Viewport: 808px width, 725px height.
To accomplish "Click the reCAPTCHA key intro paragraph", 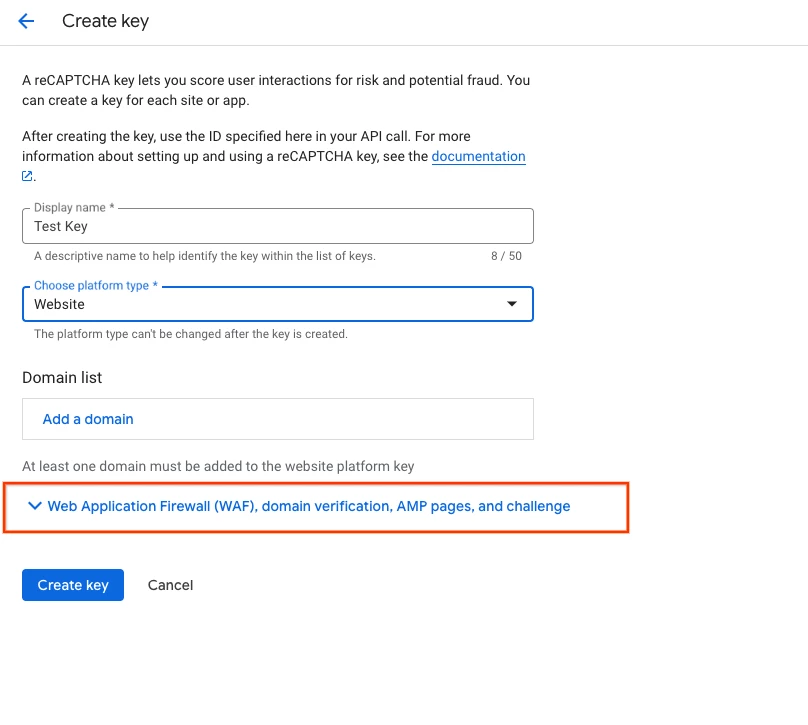I will (276, 90).
